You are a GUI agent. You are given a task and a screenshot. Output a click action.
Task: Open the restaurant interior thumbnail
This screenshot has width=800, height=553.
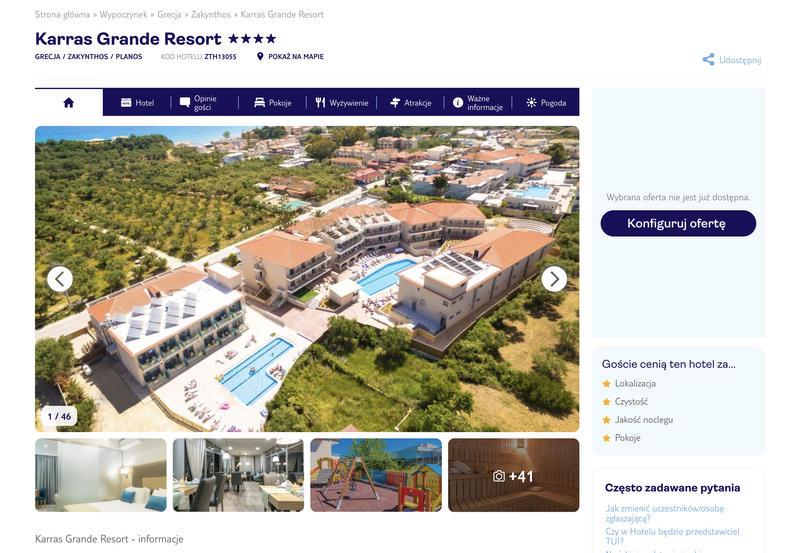click(238, 475)
